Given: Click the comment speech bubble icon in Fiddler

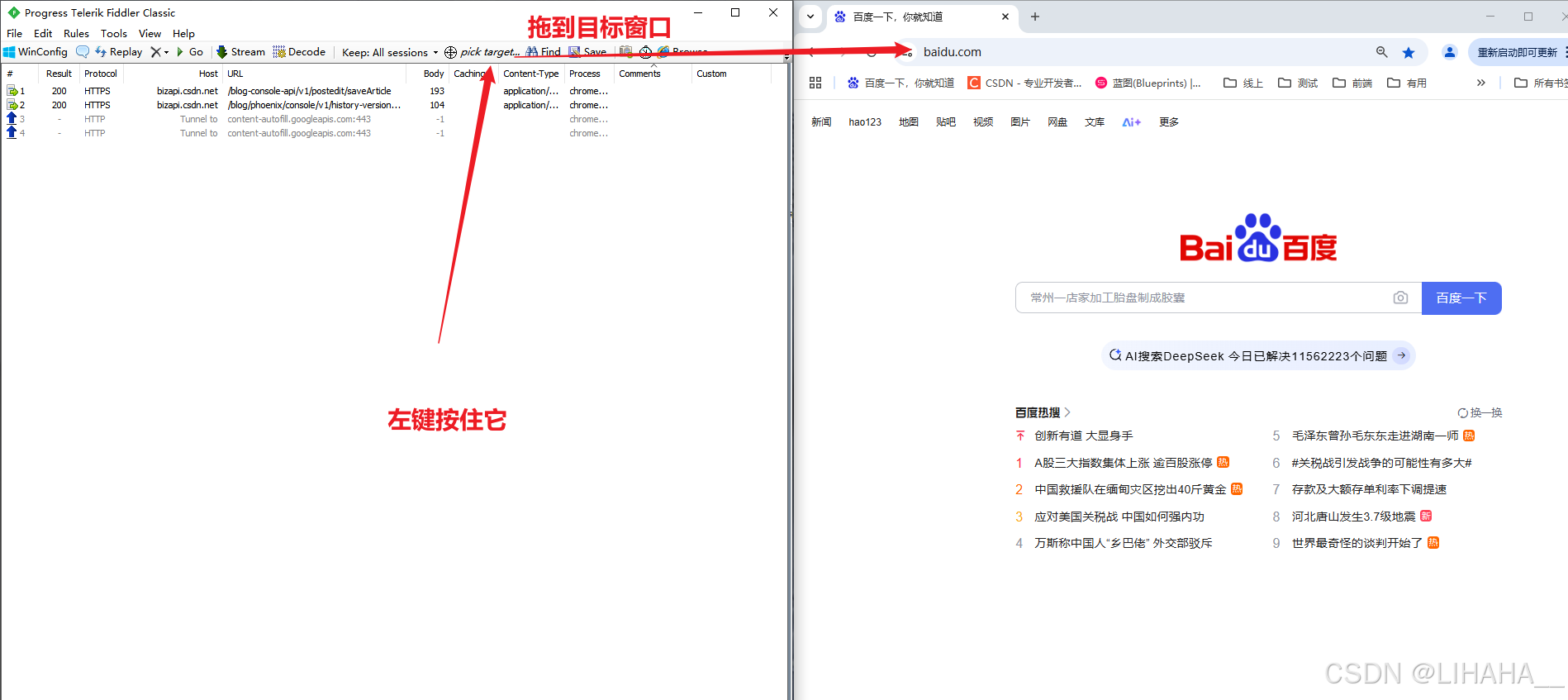Looking at the screenshot, I should point(83,52).
